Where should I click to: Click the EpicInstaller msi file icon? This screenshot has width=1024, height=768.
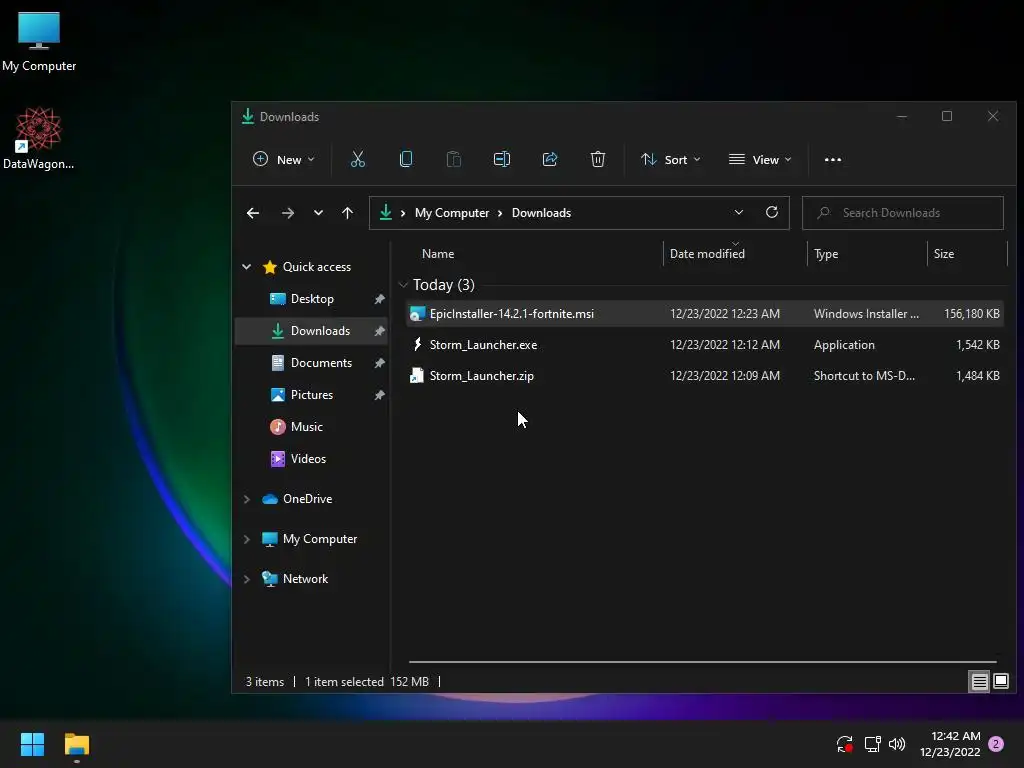click(417, 313)
